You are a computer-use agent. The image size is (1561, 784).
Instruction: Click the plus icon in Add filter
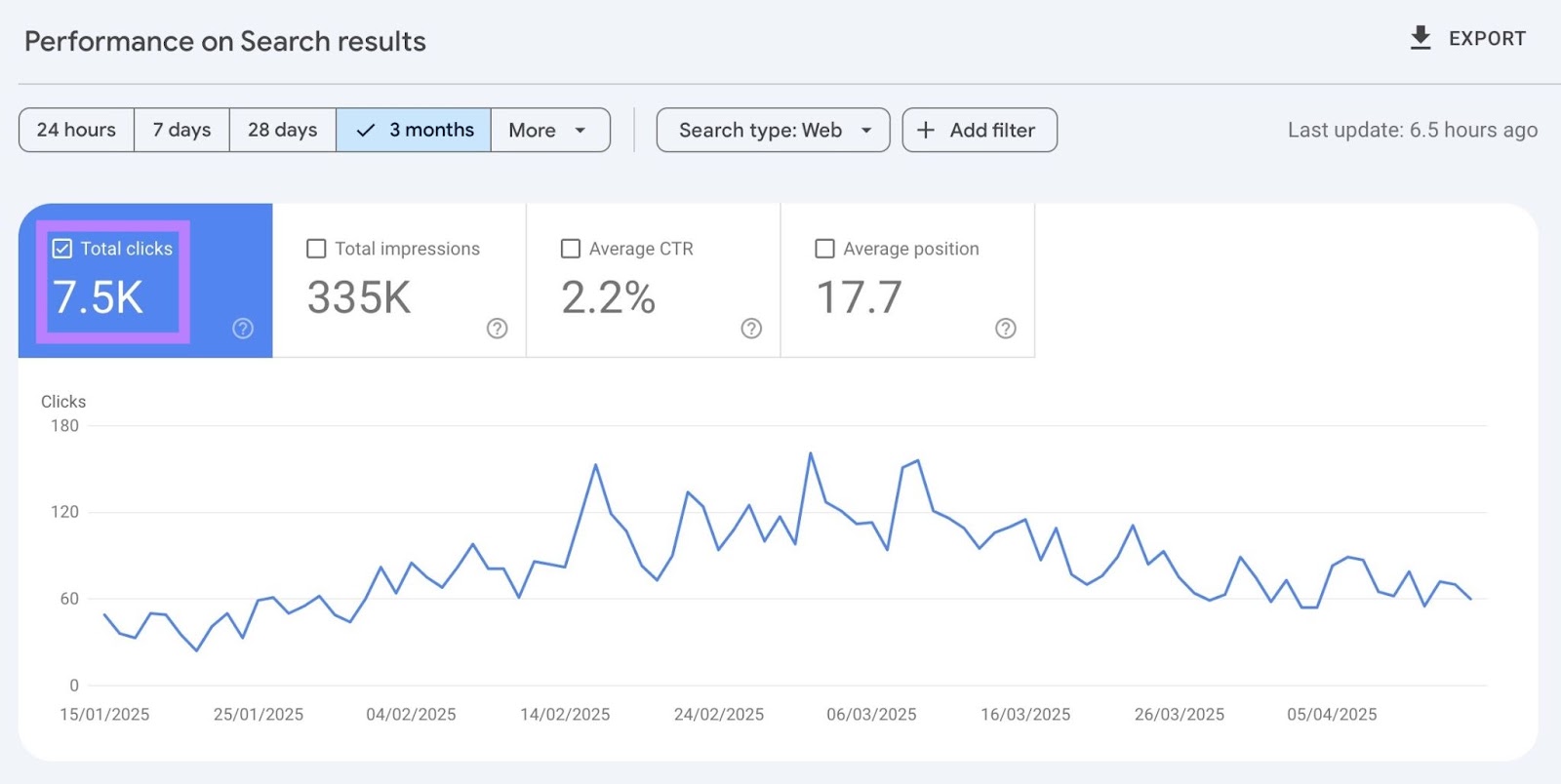(926, 130)
